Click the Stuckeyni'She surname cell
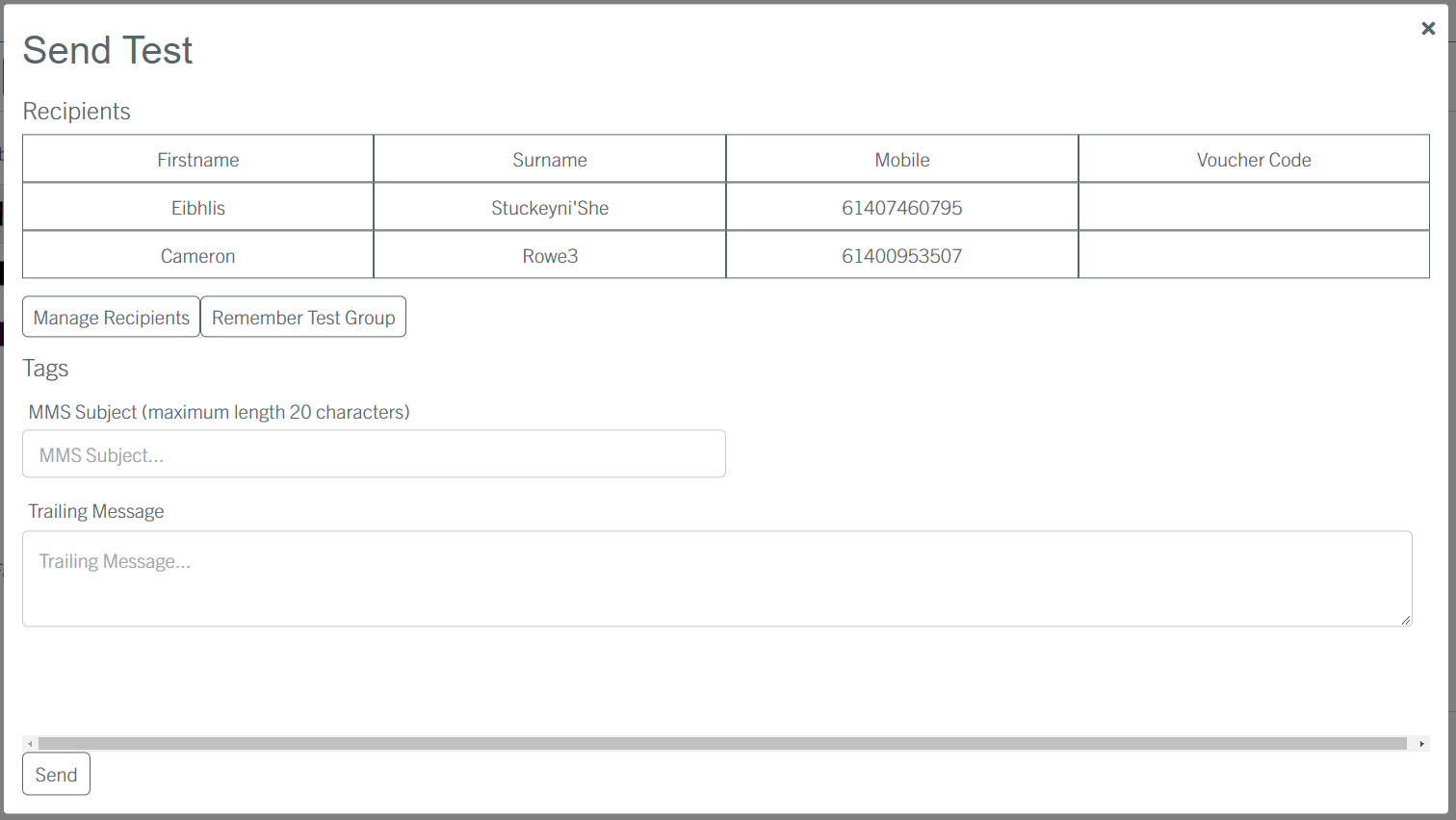Screen dimensions: 1456x820 pos(549,208)
